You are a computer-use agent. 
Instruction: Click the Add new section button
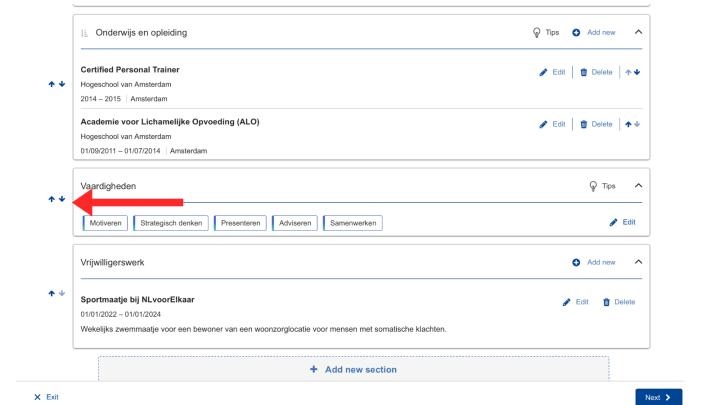tap(353, 370)
